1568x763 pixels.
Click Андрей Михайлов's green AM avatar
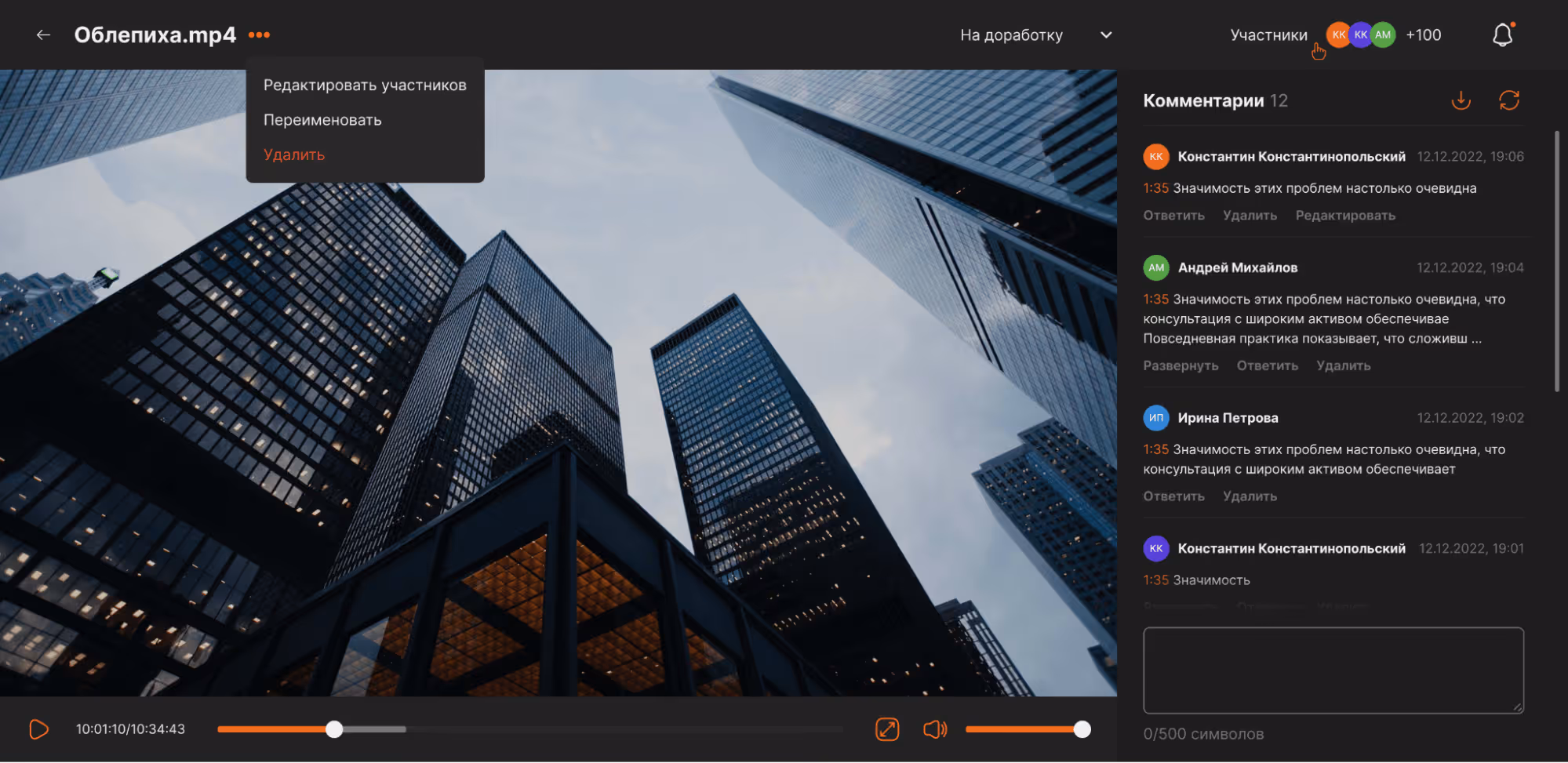[1156, 268]
